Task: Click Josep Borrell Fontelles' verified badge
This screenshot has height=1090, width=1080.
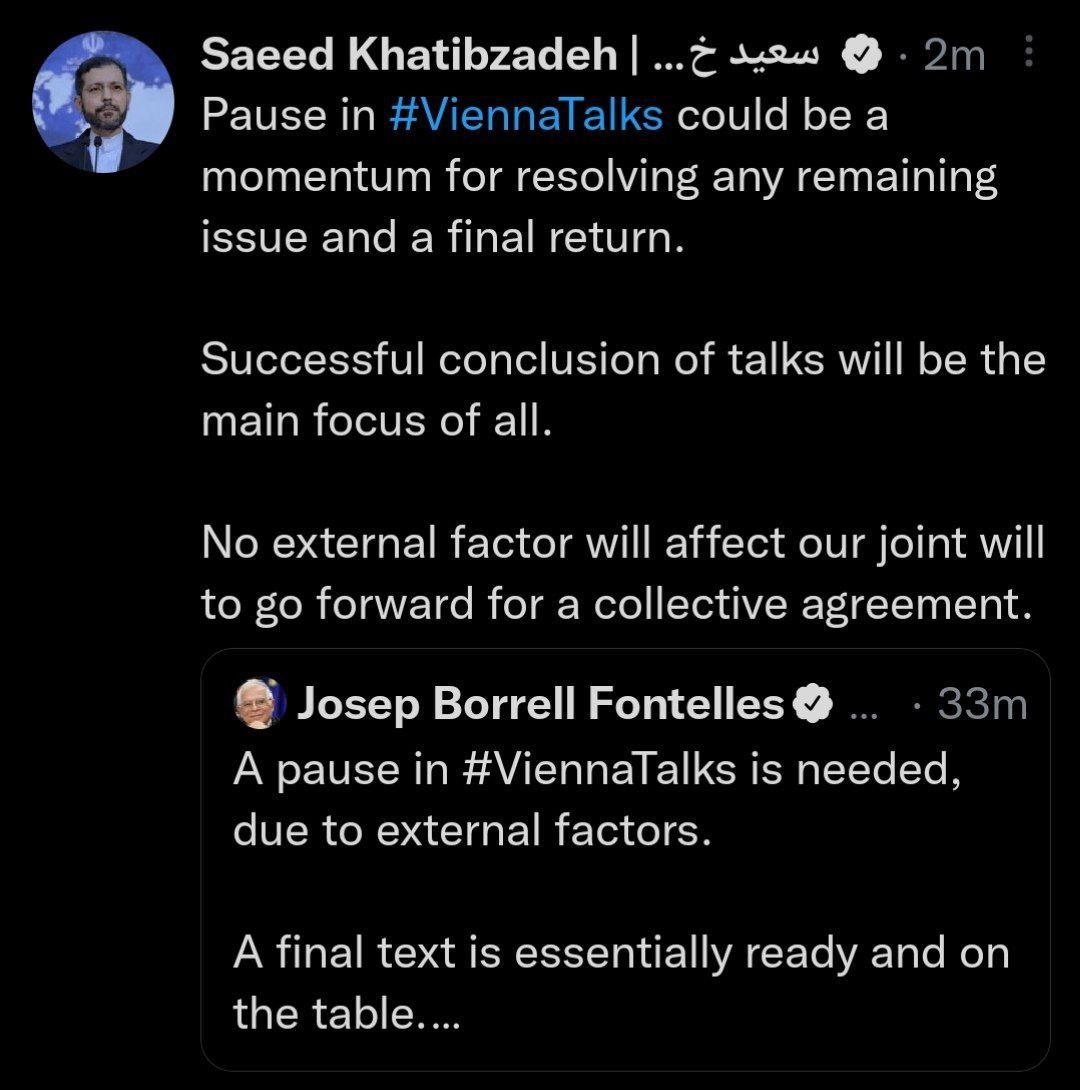Action: (x=814, y=703)
